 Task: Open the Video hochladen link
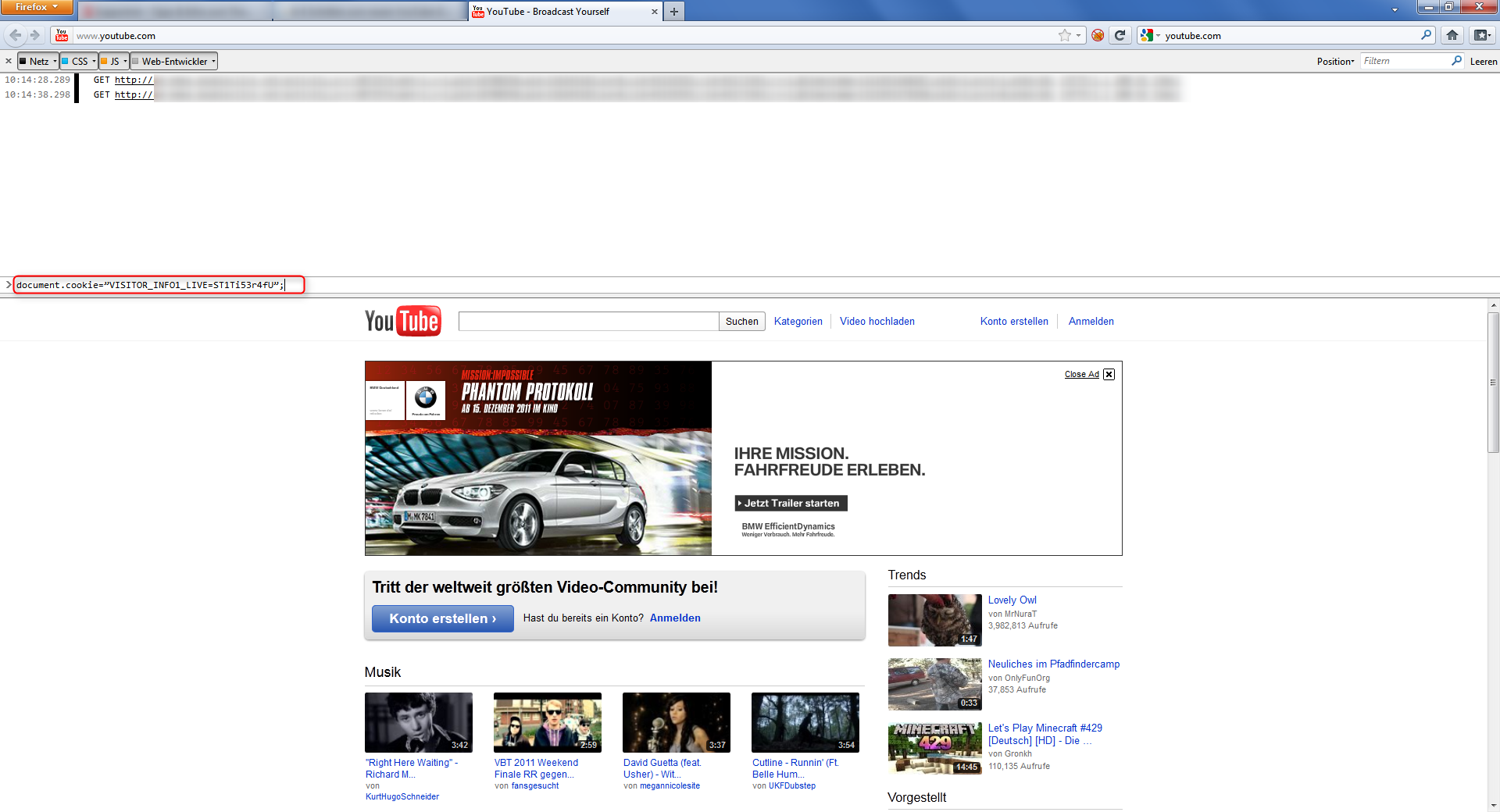coord(877,321)
